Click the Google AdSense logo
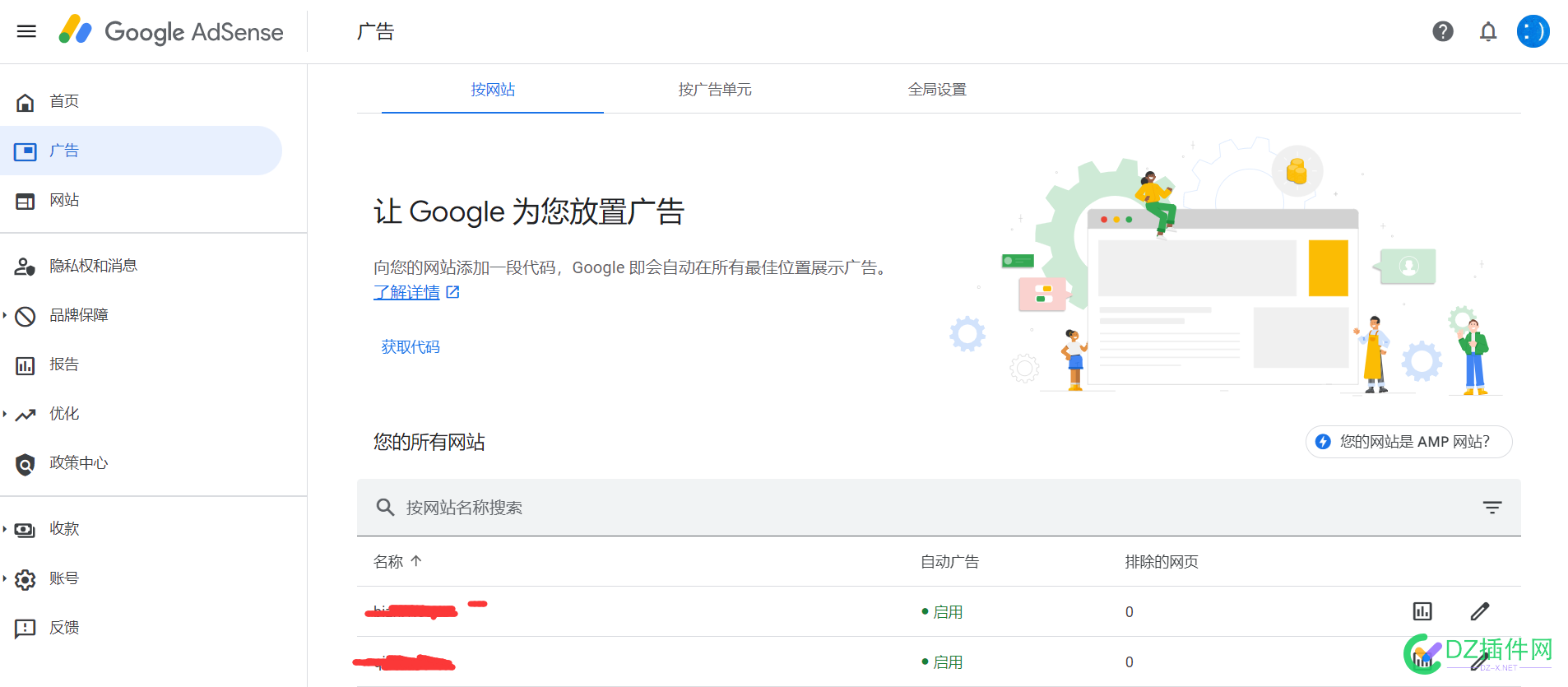Image resolution: width=1568 pixels, height=687 pixels. [x=171, y=31]
